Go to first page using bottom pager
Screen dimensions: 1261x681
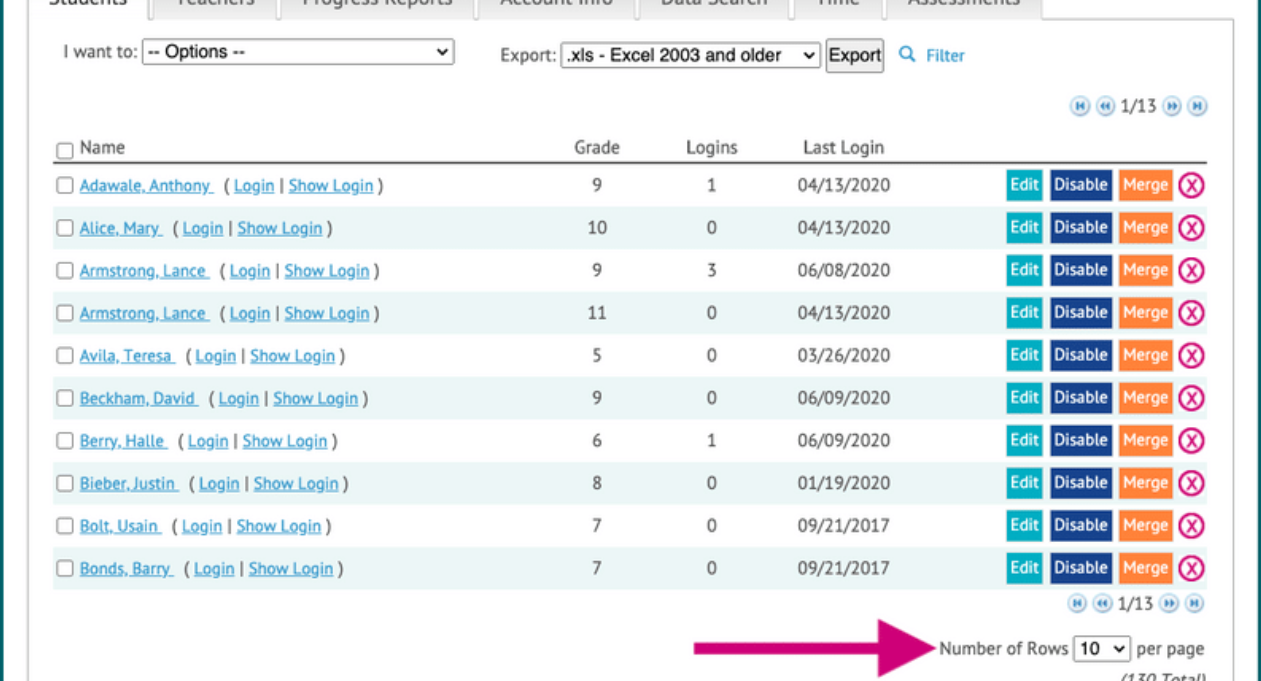[x=1077, y=603]
